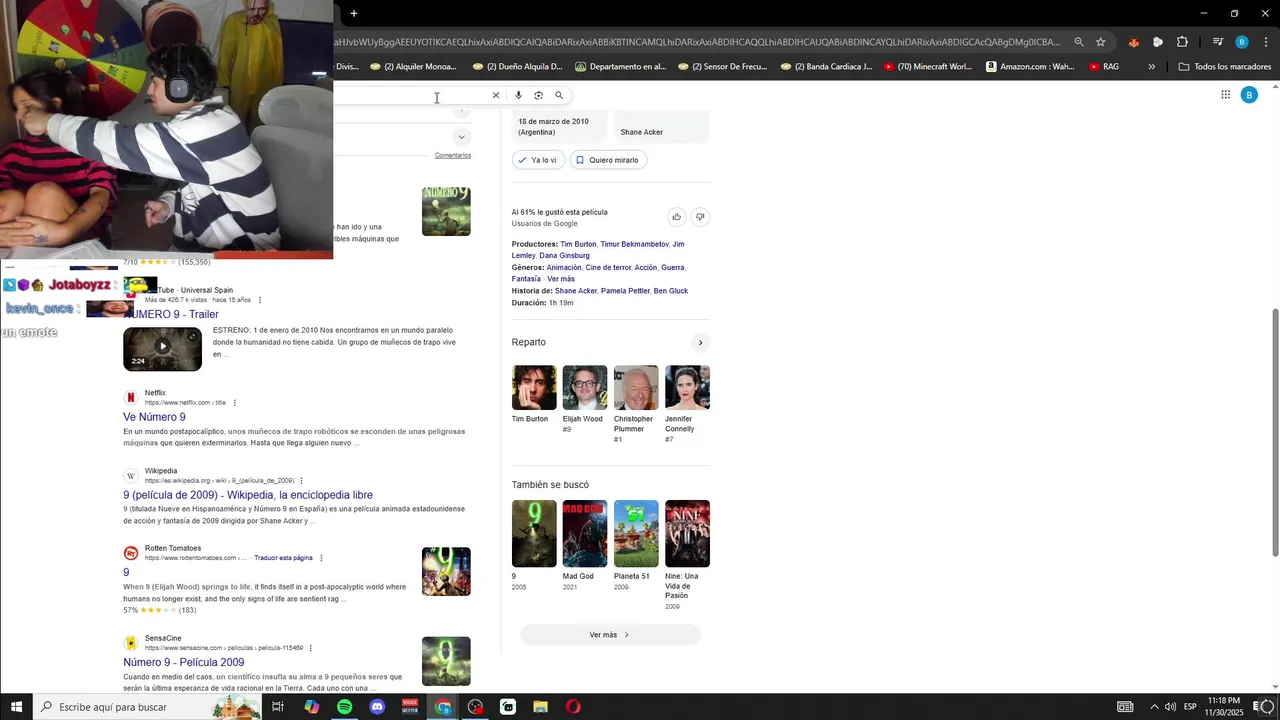Viewport: 1280px width, 720px height.
Task: Open Todos los marcadores bookmarks folder
Action: coord(1225,67)
